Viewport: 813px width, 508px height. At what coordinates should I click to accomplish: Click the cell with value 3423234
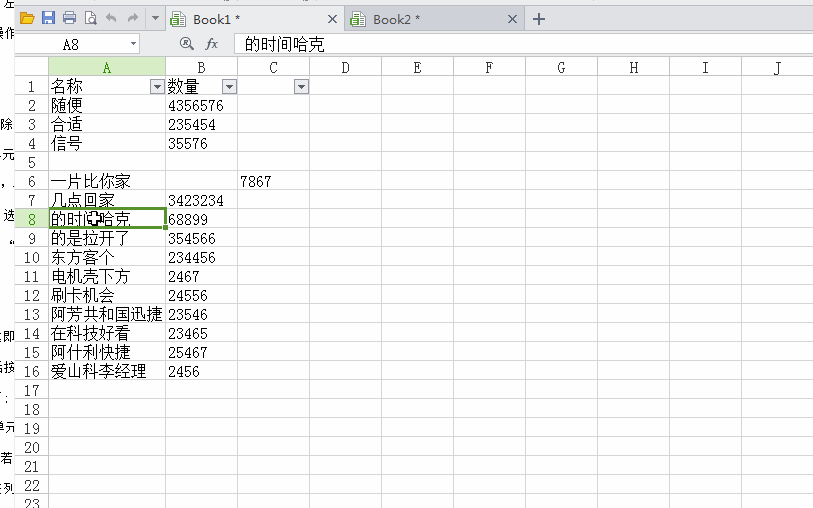[201, 201]
